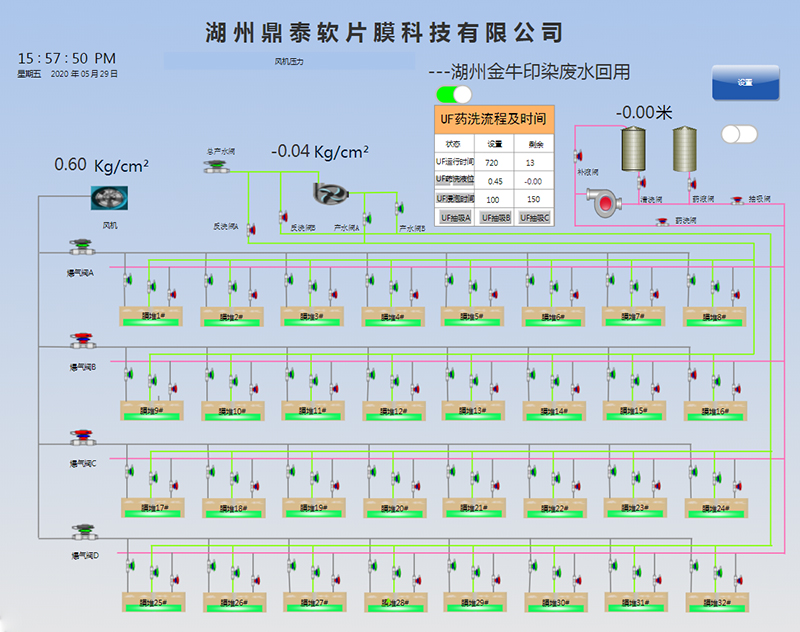Click the 补液阀 valve icon
The image size is (800, 632).
tap(578, 156)
